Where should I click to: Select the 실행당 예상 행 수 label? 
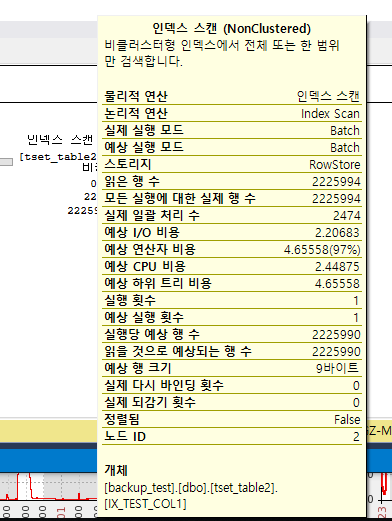[x=152, y=334]
